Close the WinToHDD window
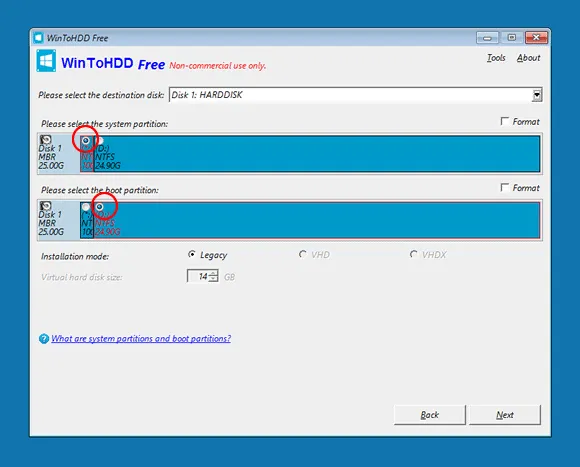This screenshot has height=467, width=580. pos(536,38)
